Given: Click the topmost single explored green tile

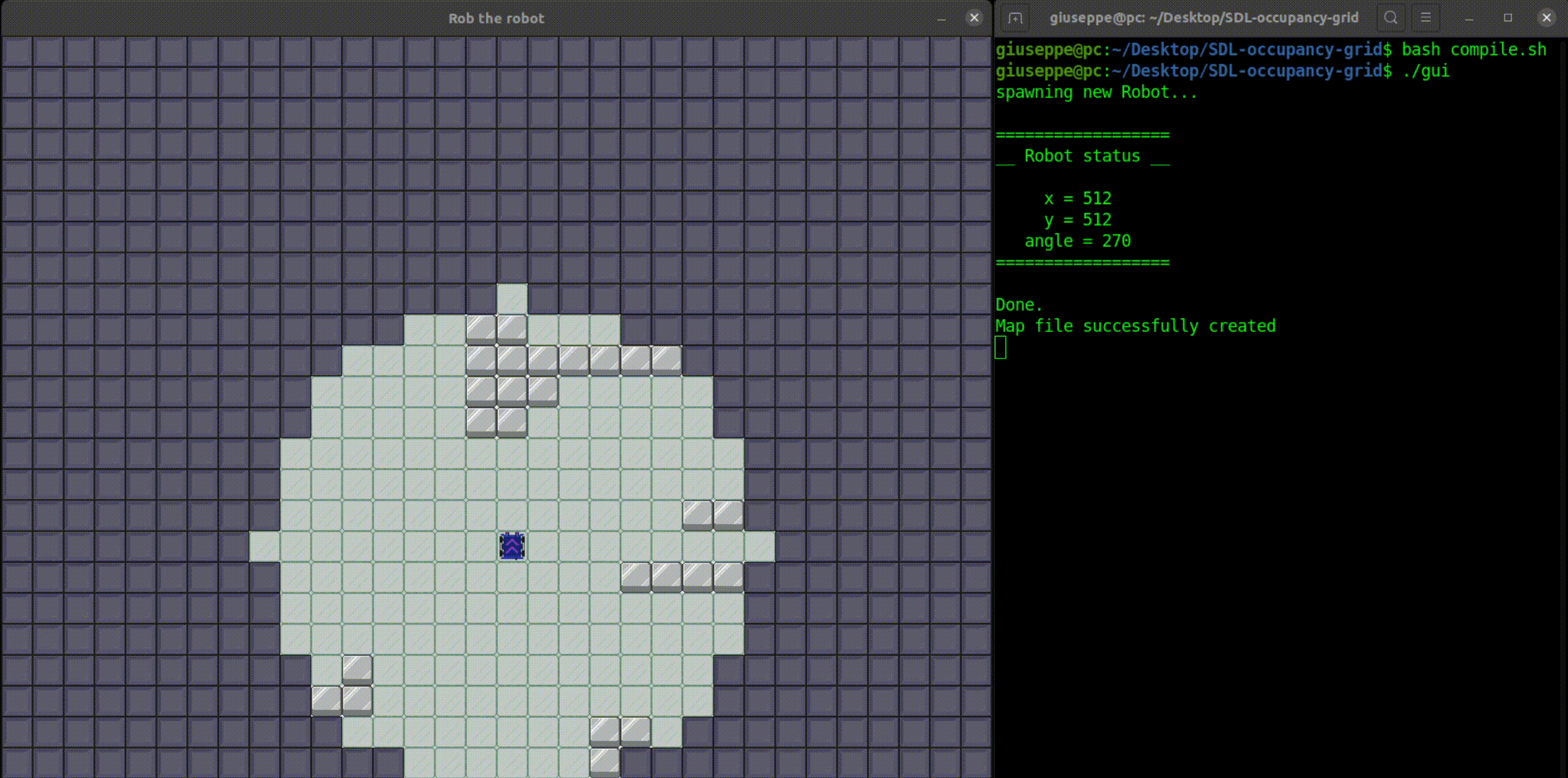Looking at the screenshot, I should pos(512,299).
